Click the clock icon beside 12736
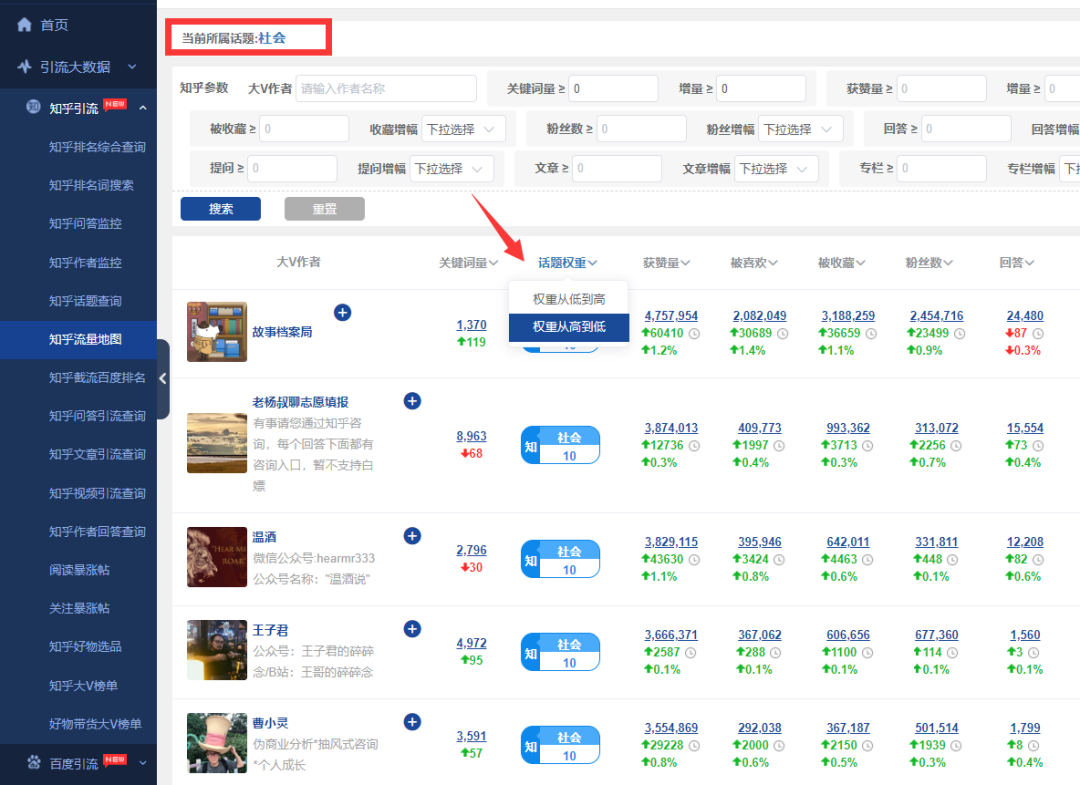Viewport: 1080px width, 785px height. [694, 446]
